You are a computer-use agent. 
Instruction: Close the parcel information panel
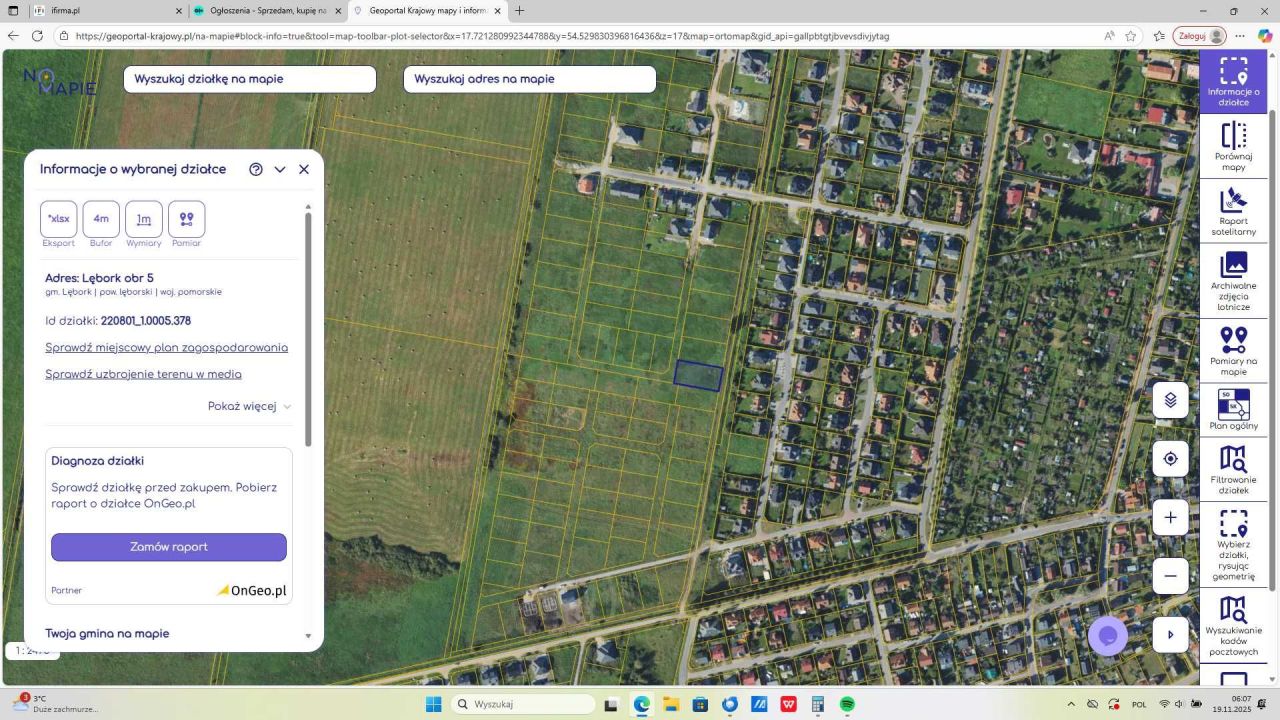[x=304, y=170]
